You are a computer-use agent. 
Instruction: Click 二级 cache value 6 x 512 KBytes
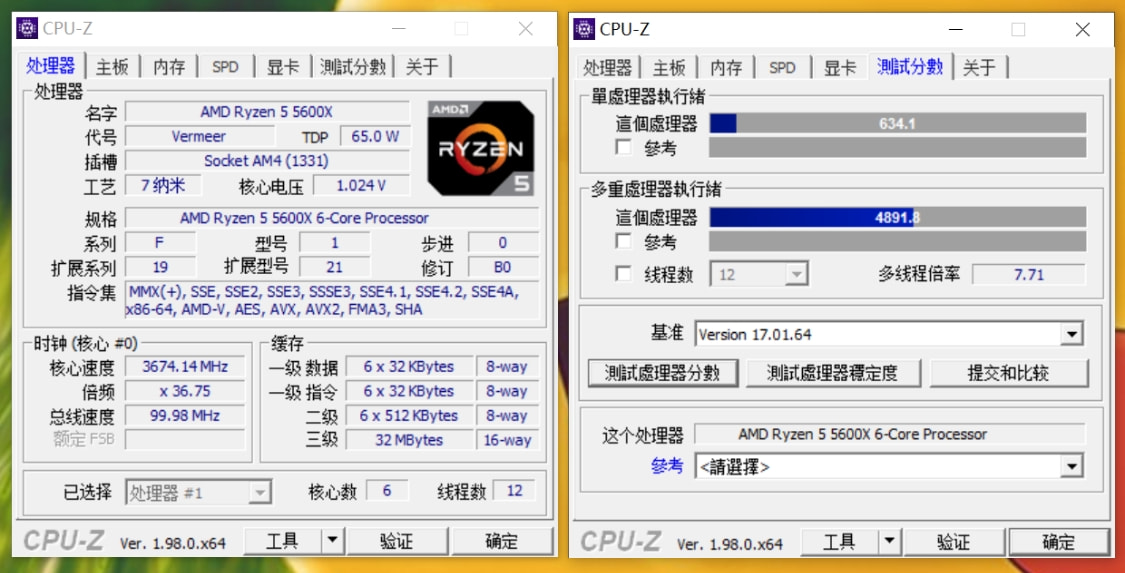[409, 415]
